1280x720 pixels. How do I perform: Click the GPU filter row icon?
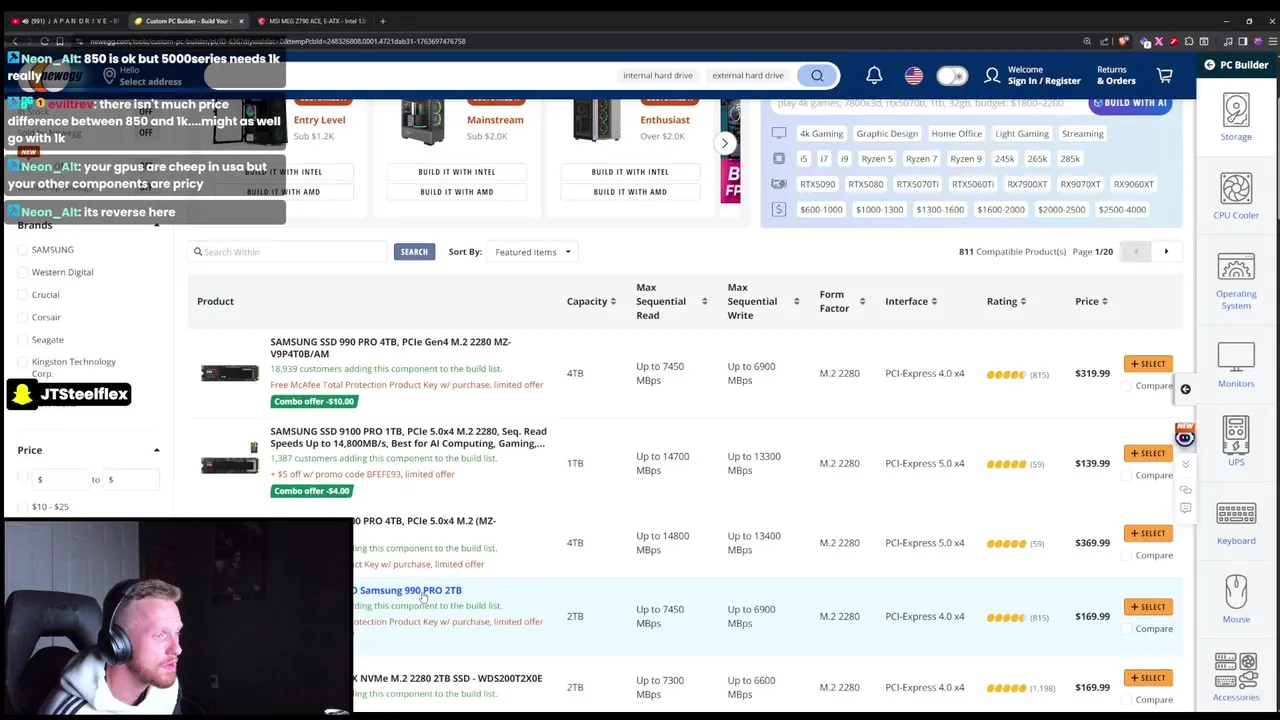pyautogui.click(x=779, y=184)
